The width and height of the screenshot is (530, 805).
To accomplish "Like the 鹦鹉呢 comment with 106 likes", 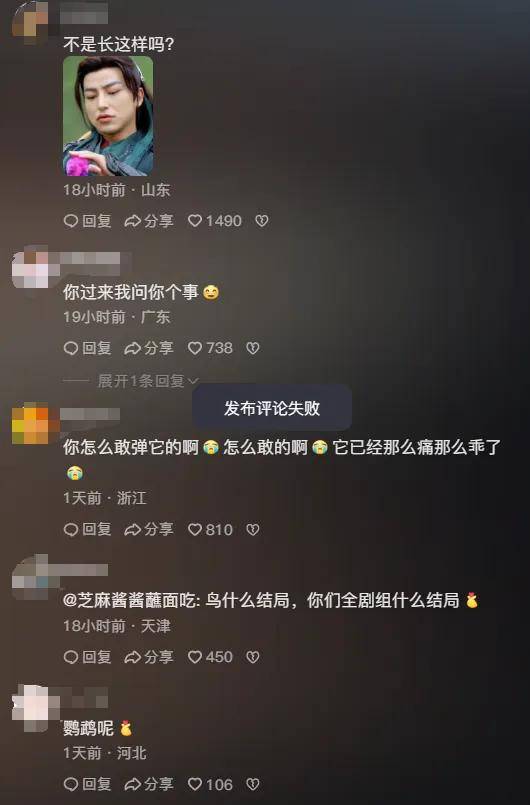I will click(x=210, y=784).
